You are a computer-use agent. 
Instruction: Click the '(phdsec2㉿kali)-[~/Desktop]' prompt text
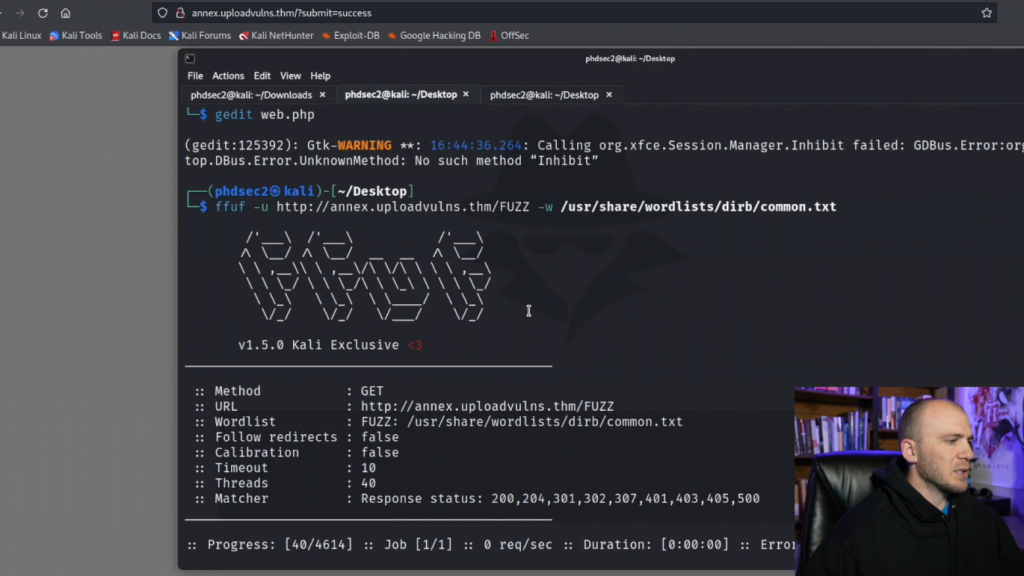[311, 191]
